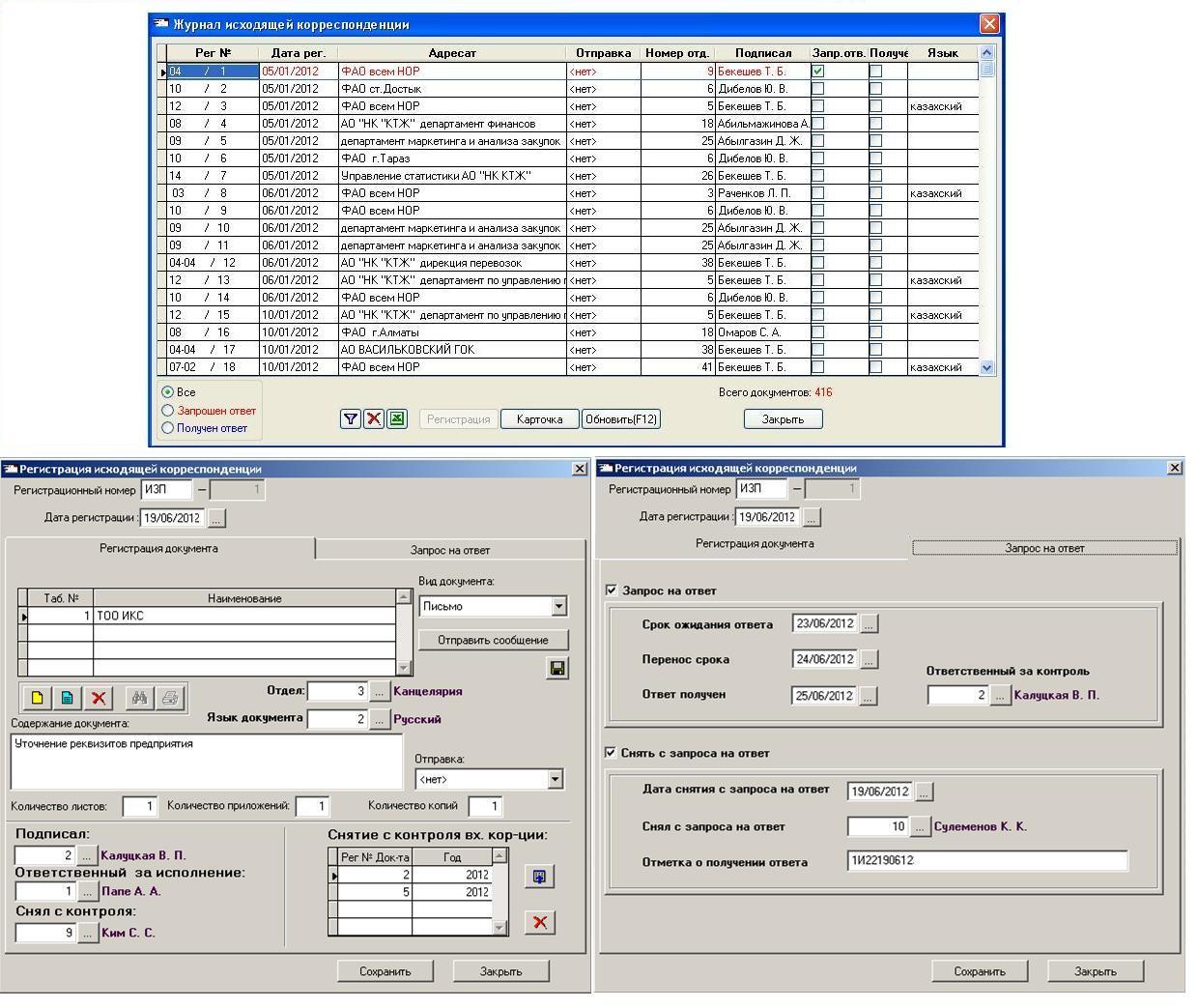
Task: Click the Отметка о получении ответа field
Action: pyautogui.click(x=986, y=861)
